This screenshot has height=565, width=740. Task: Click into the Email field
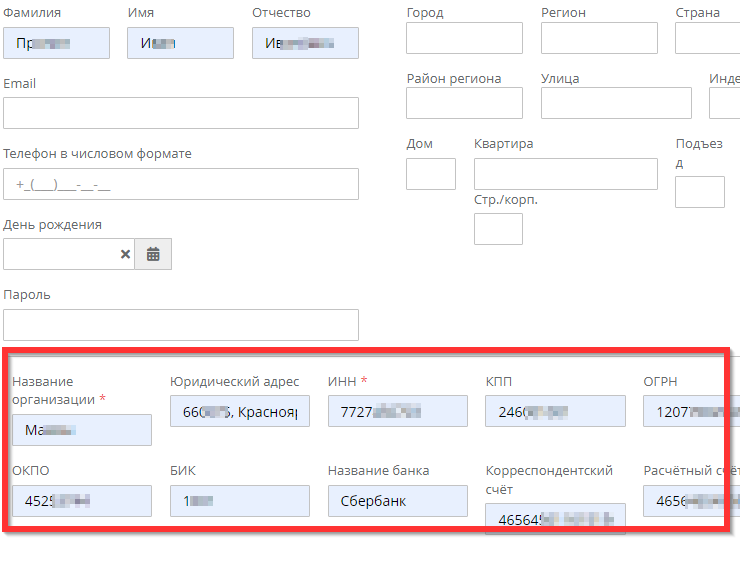point(181,113)
